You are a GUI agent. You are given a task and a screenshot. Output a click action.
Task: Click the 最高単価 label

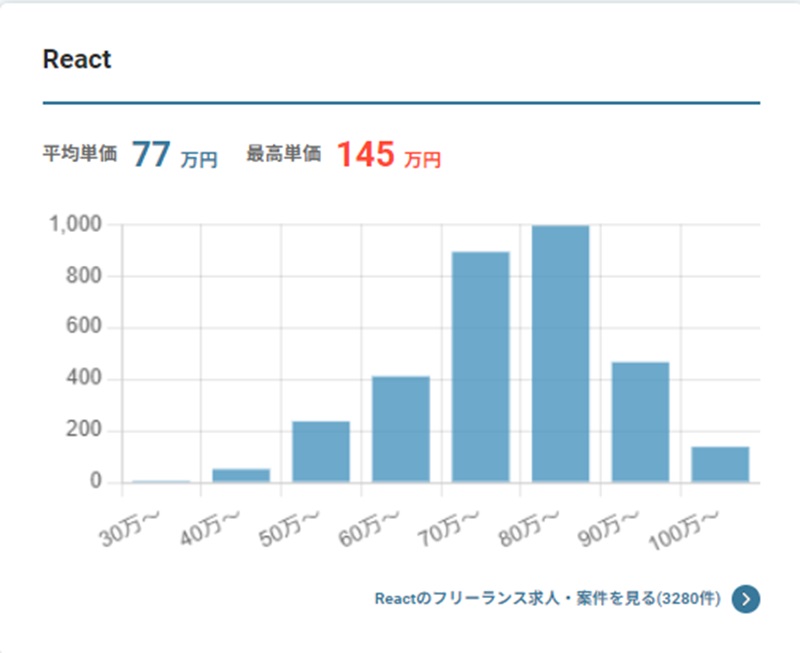point(283,154)
